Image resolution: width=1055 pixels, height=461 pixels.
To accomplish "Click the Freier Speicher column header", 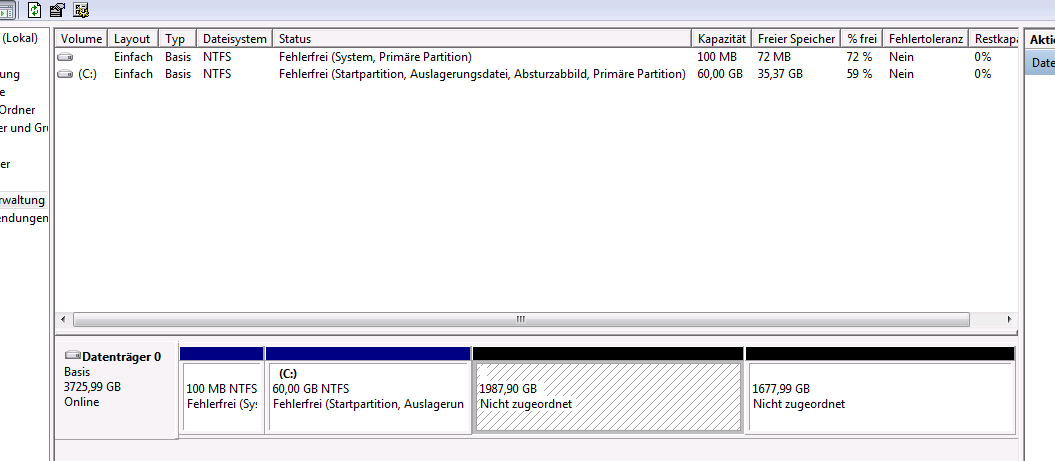I will [796, 39].
